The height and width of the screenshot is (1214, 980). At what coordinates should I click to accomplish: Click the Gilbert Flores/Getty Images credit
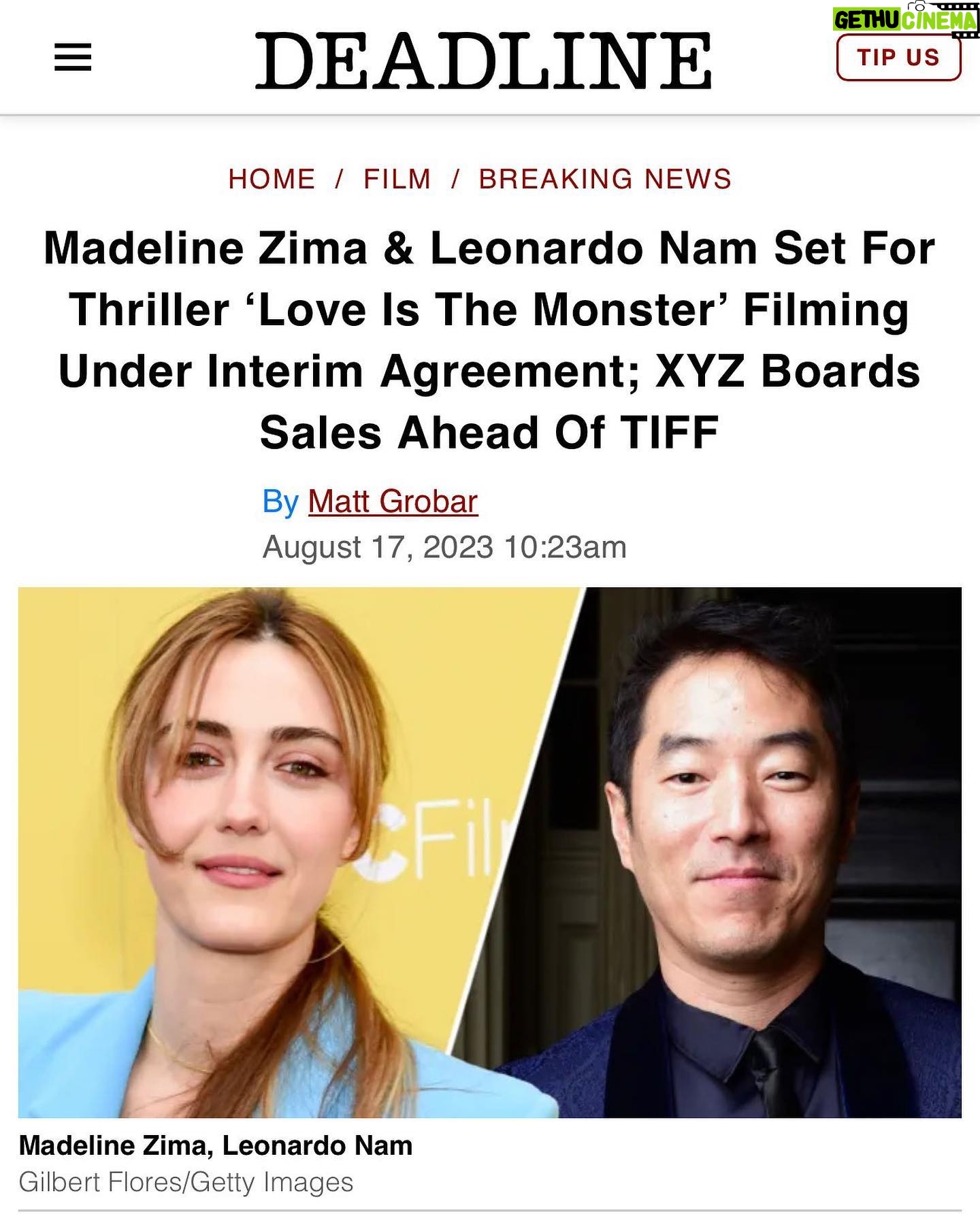pyautogui.click(x=186, y=1182)
